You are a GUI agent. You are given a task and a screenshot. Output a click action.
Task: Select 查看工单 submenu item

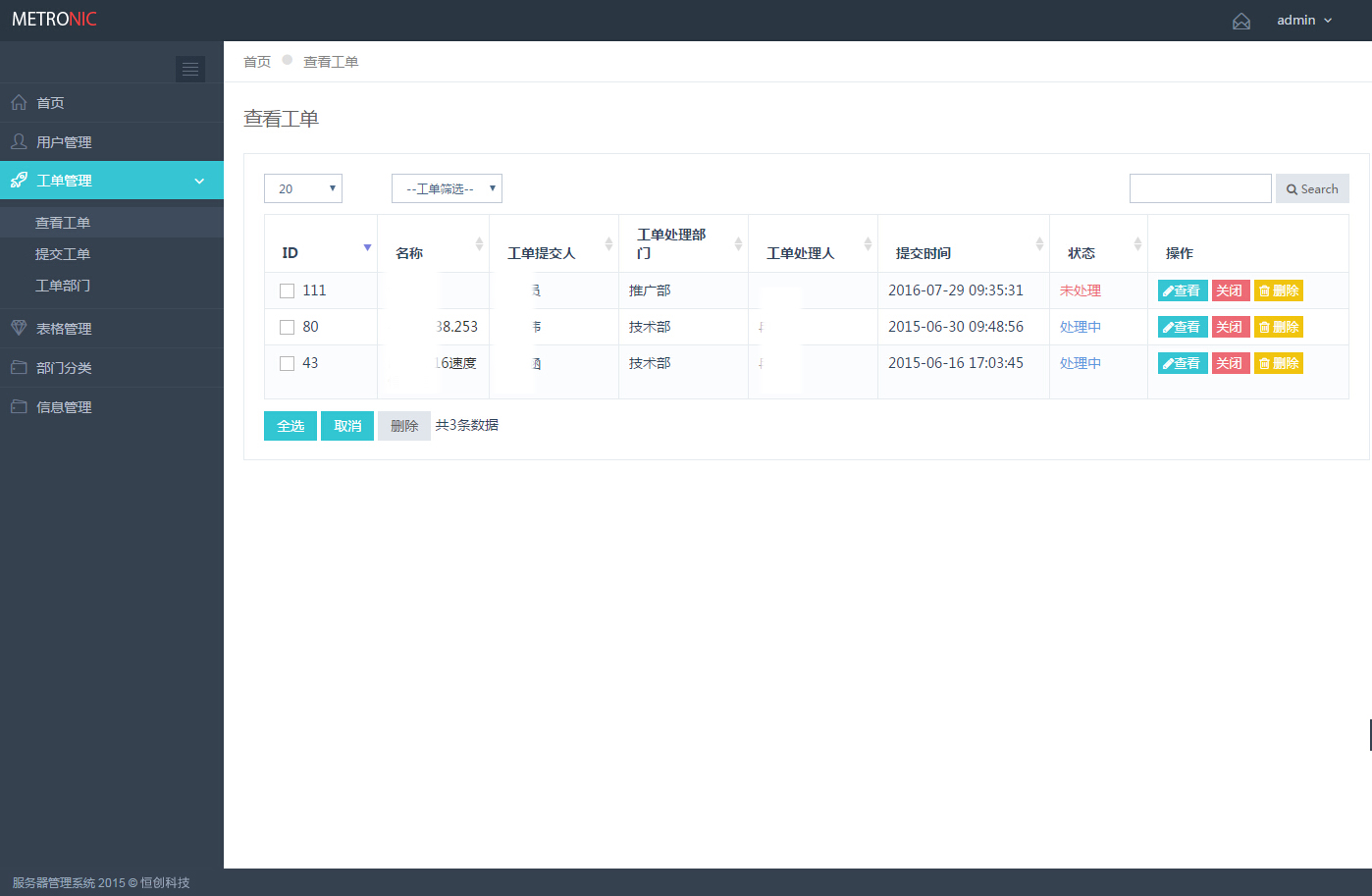112,223
